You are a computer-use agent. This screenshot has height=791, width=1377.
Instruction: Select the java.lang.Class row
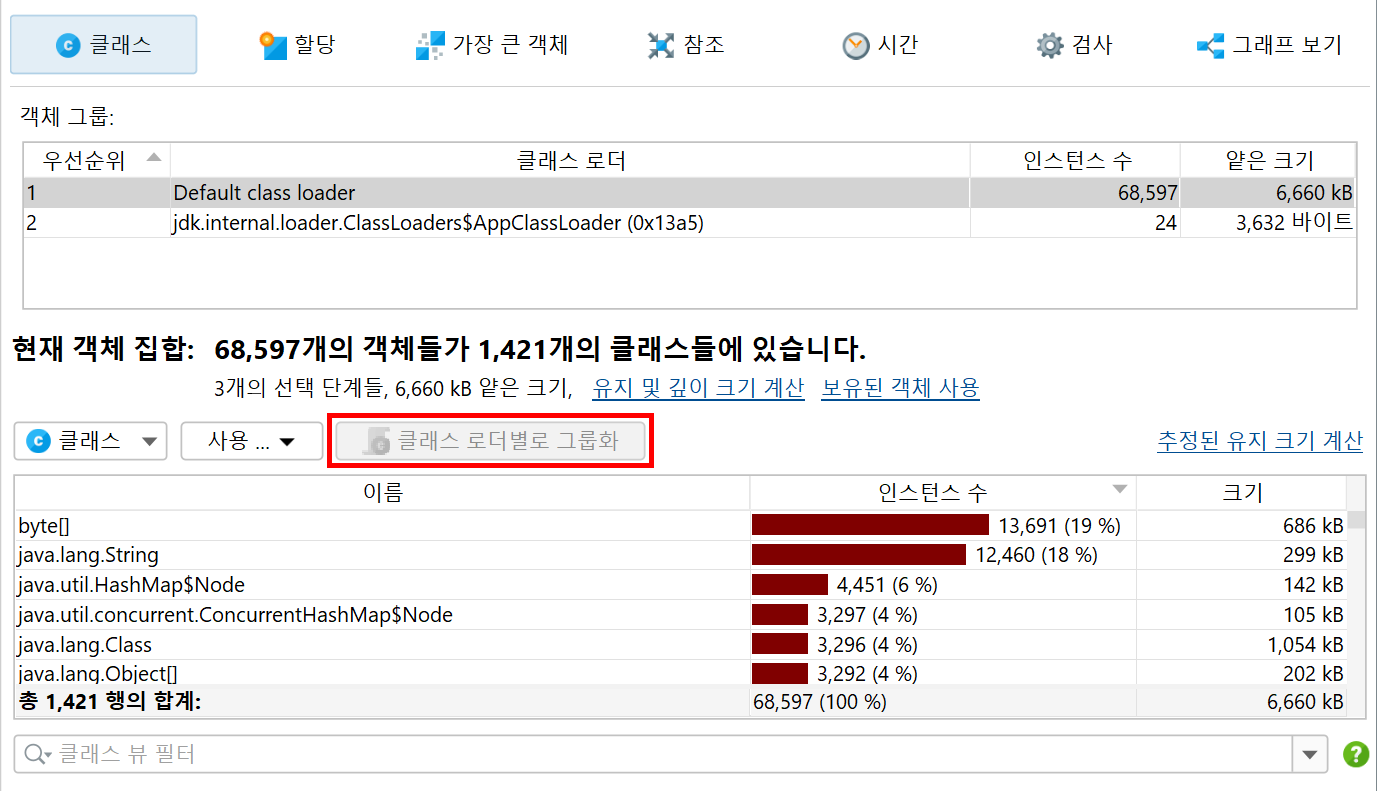(681, 645)
